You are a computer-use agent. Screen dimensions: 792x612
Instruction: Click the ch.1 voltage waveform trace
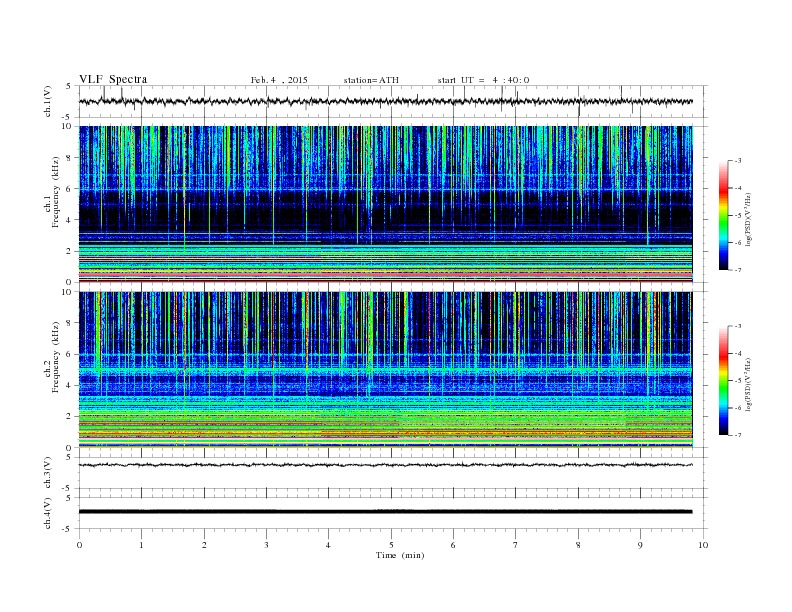click(x=385, y=101)
